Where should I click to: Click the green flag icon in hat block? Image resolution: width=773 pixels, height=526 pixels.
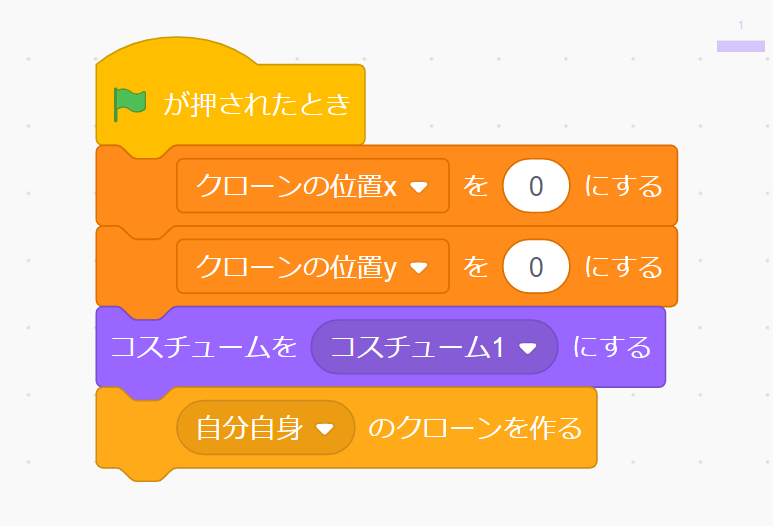click(130, 105)
